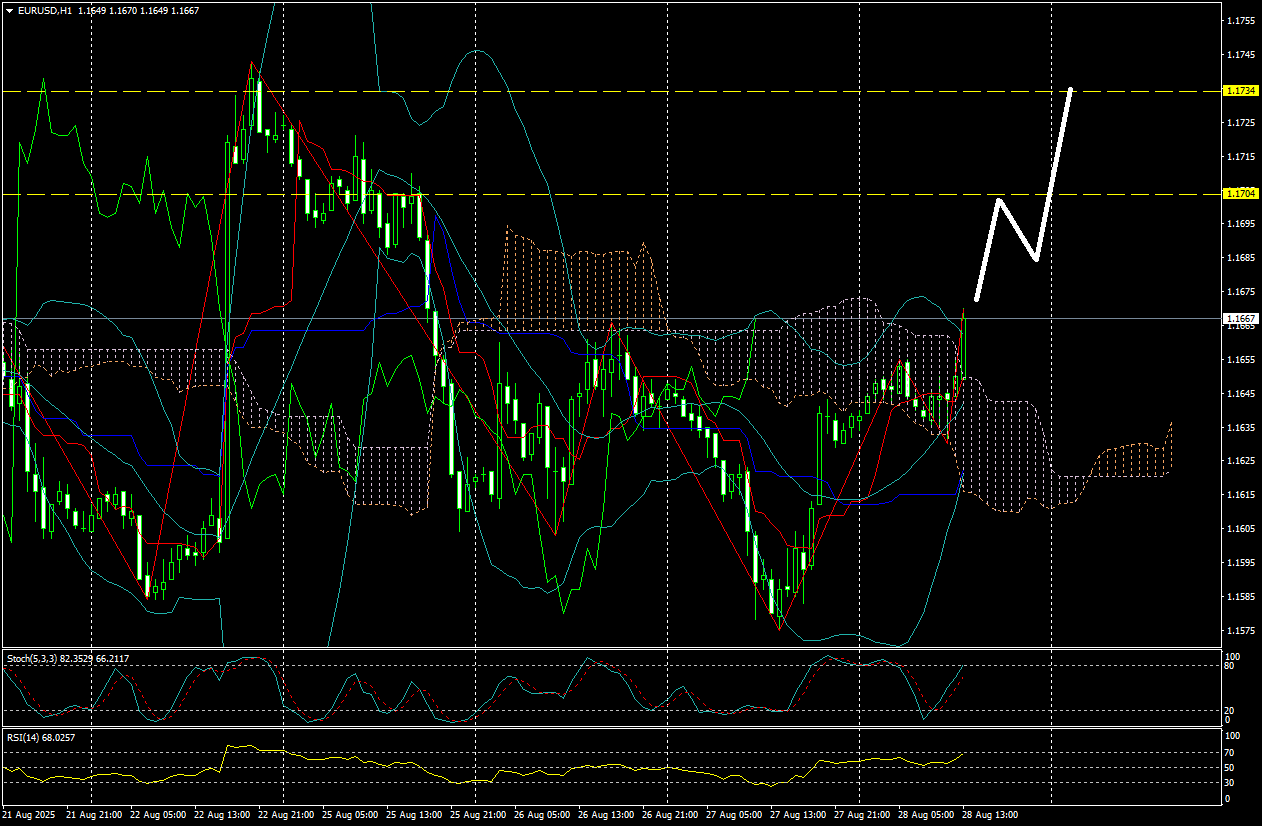The height and width of the screenshot is (826, 1262).
Task: Click the 1.1595 price scale value
Action: point(1240,563)
